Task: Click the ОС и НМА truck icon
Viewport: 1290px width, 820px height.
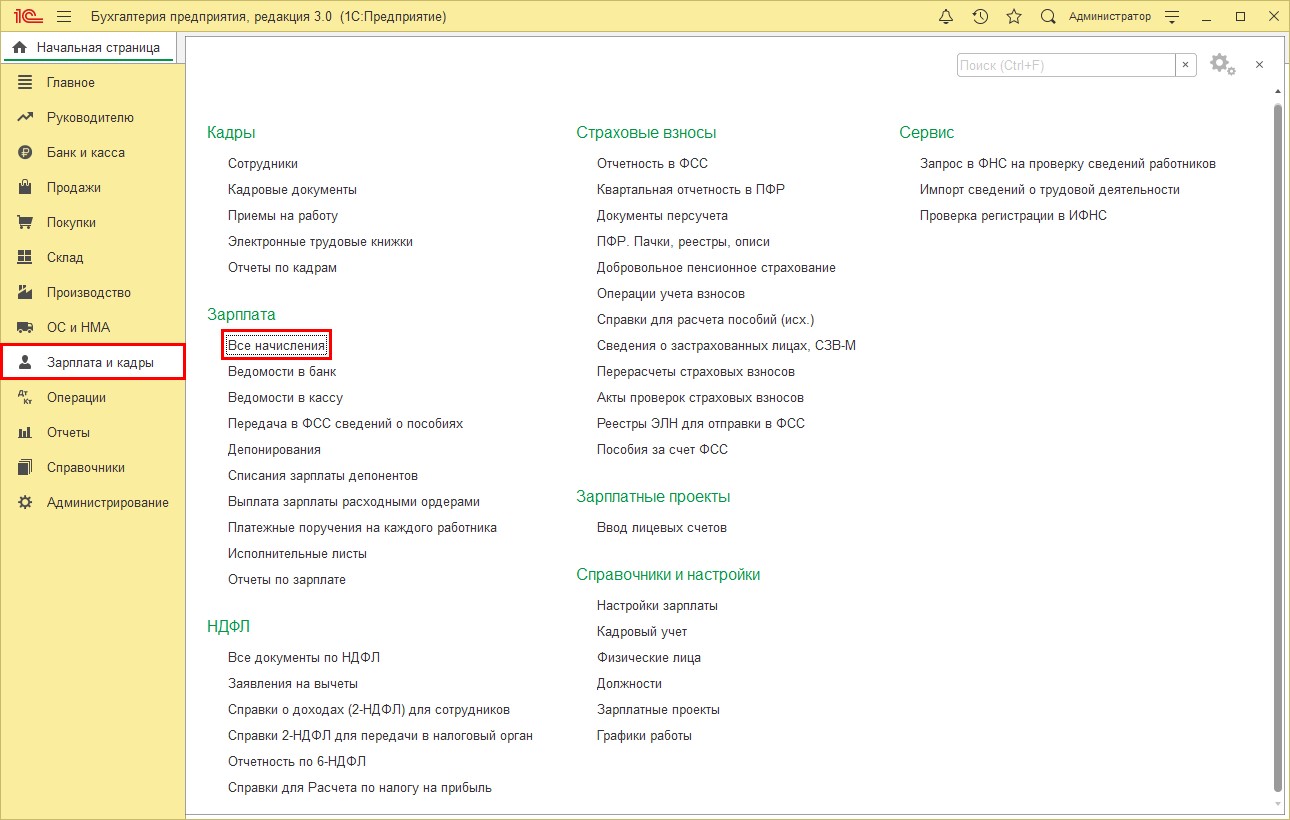Action: pos(26,327)
